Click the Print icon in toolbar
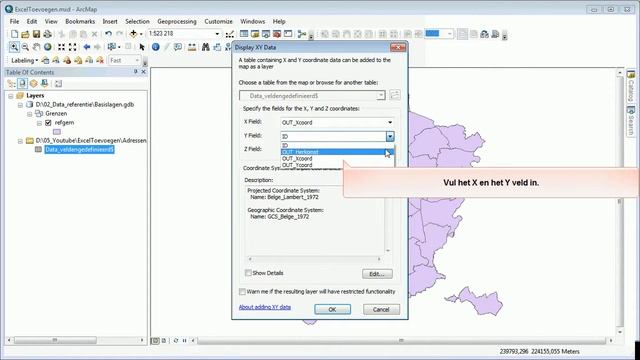640x360 pixels. coord(47,34)
